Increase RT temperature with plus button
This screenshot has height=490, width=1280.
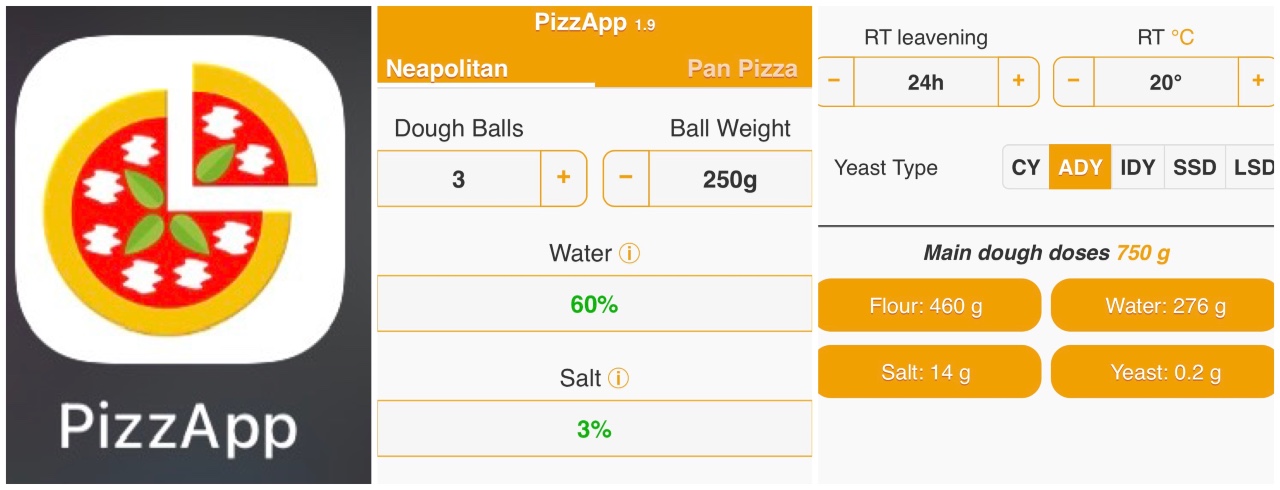pos(1257,82)
